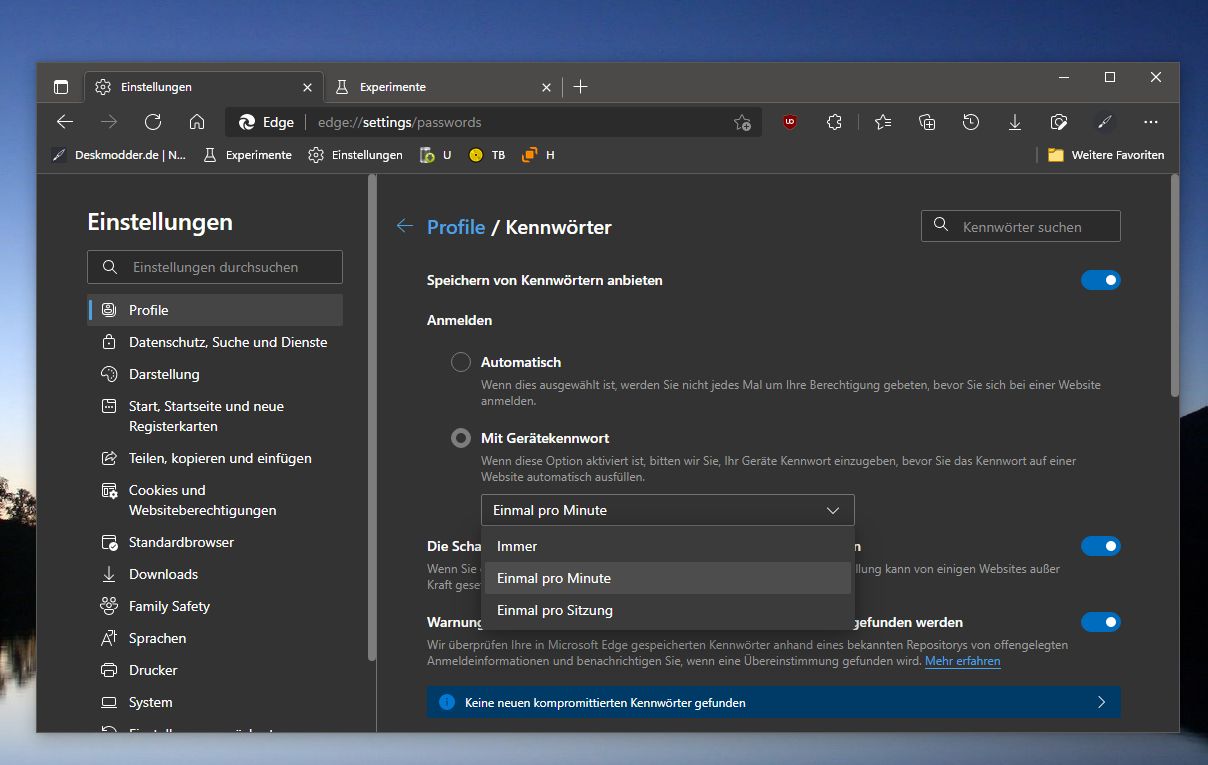This screenshot has height=765, width=1208.
Task: Open Experimente favorite in favorites bar
Action: [247, 155]
